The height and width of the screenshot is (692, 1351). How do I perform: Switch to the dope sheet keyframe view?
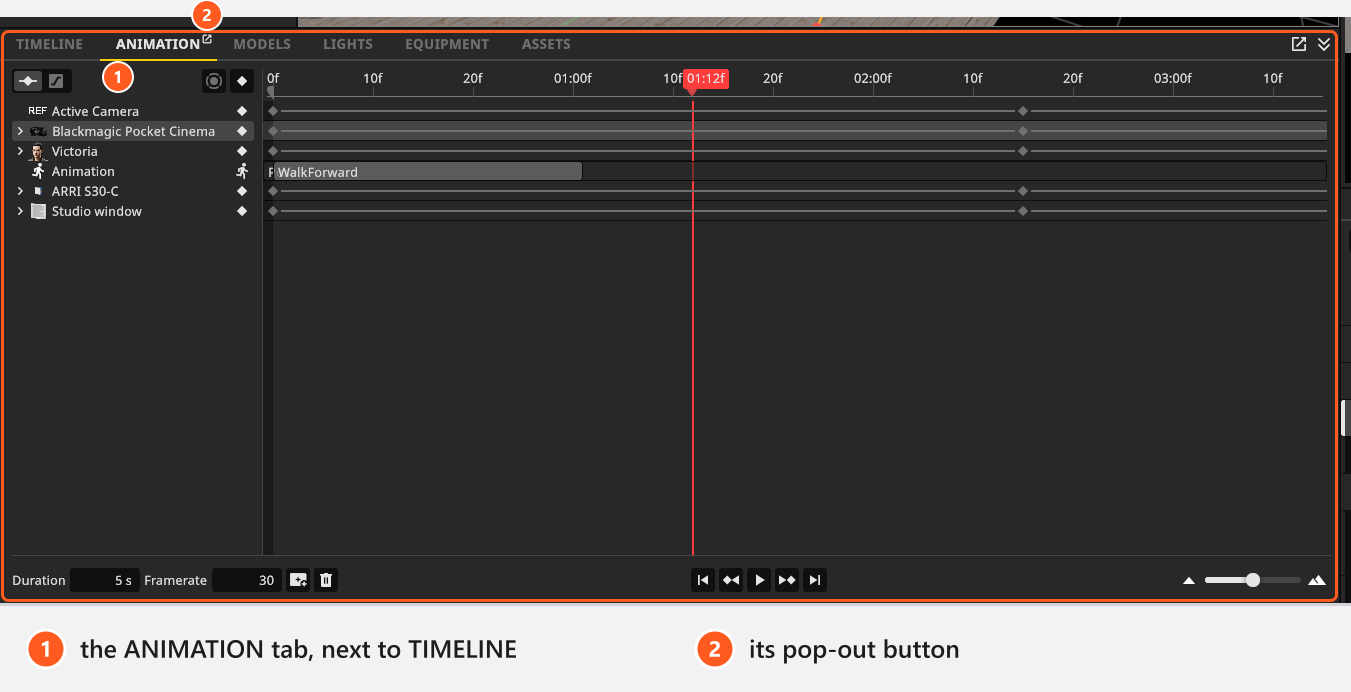[x=28, y=81]
